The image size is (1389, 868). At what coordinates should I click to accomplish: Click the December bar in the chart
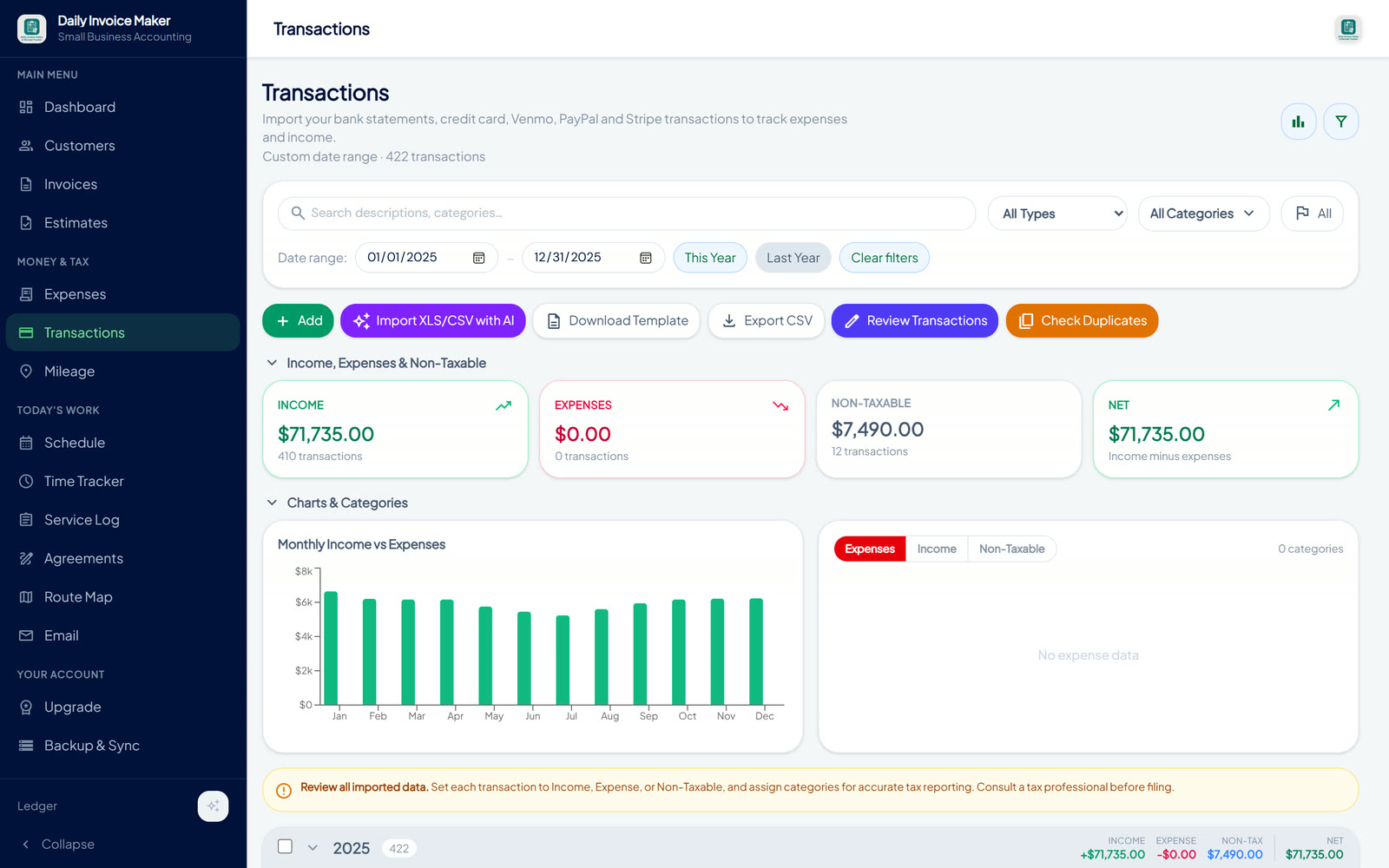[x=756, y=651]
